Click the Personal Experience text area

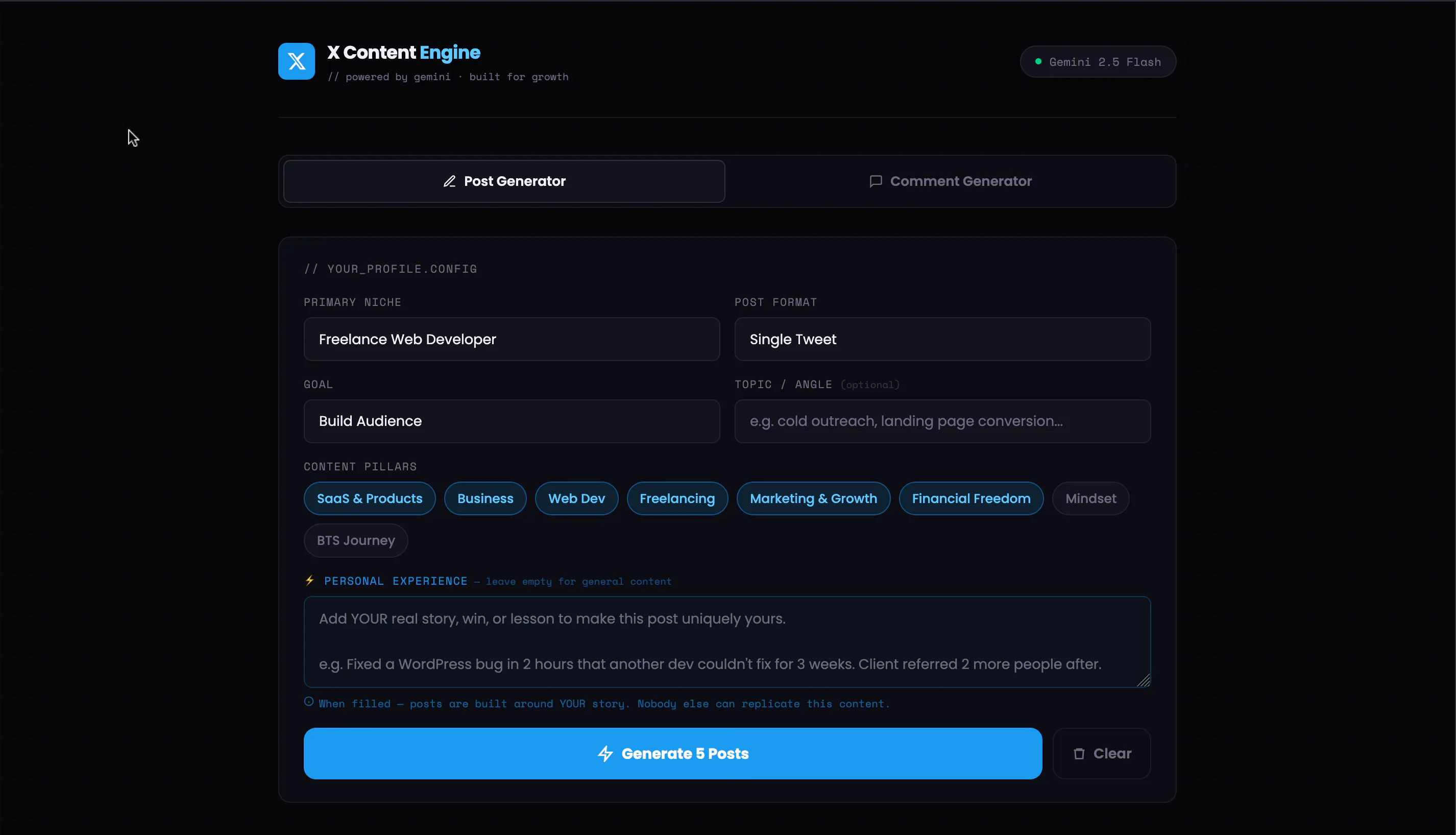click(726, 642)
